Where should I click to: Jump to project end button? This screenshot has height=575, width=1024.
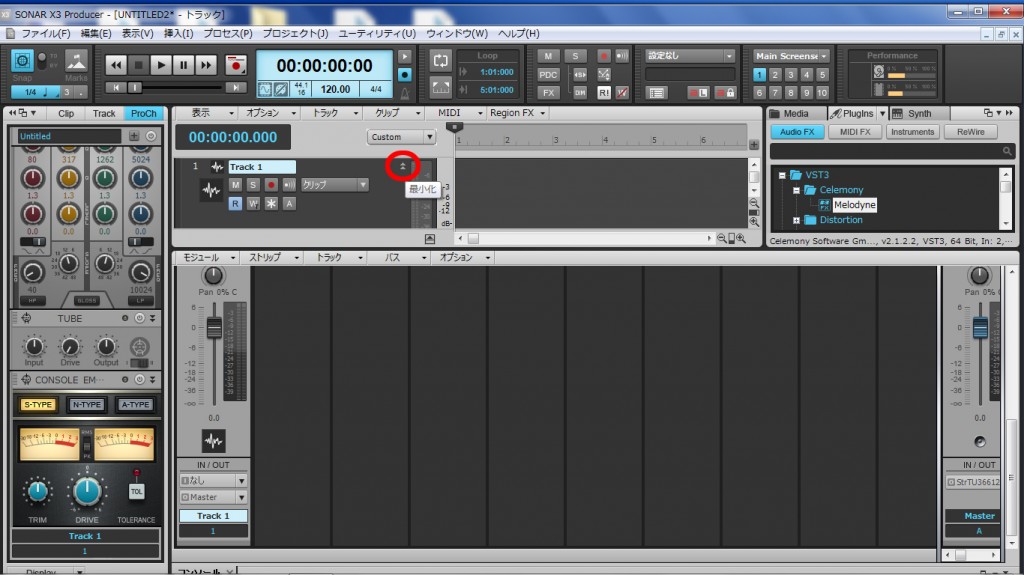235,88
